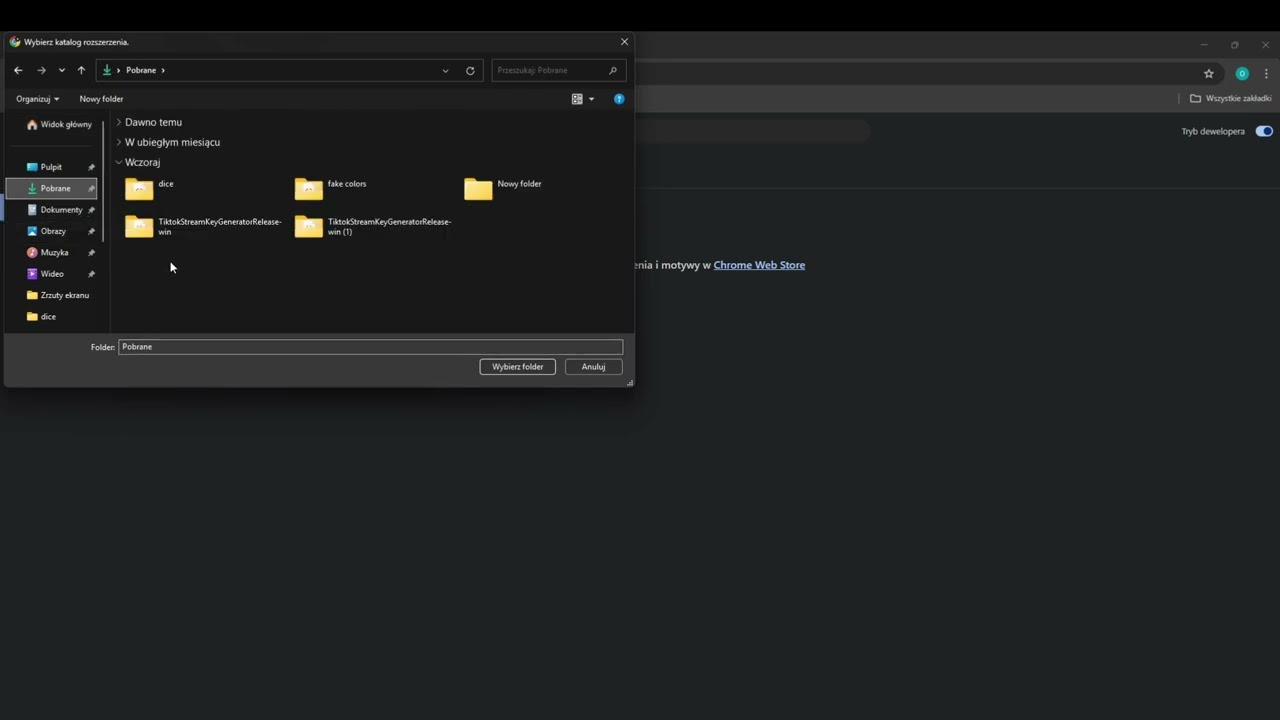Screen dimensions: 1280x720
Task: Close the folder picker dialog
Action: 625,42
